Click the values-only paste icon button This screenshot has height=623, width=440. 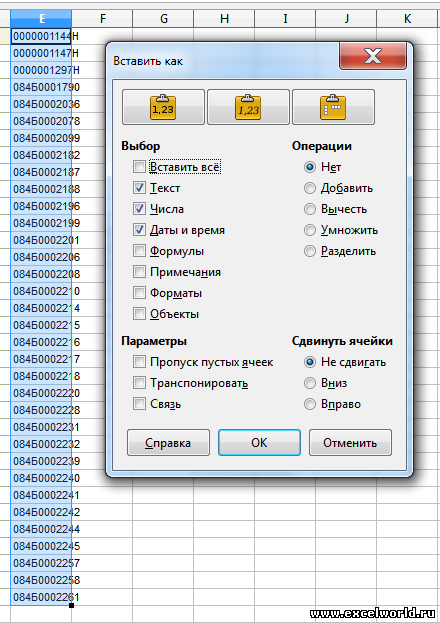[163, 107]
